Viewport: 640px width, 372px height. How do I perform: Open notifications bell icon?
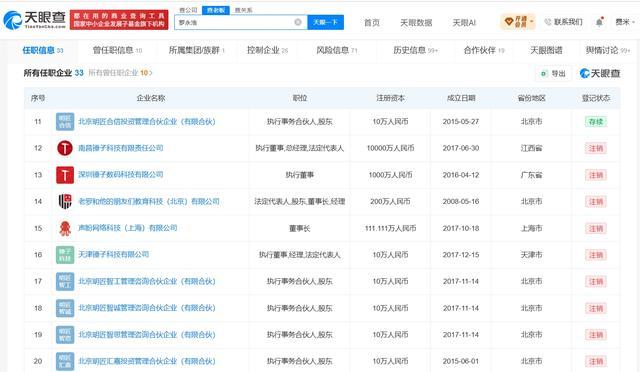tap(599, 22)
